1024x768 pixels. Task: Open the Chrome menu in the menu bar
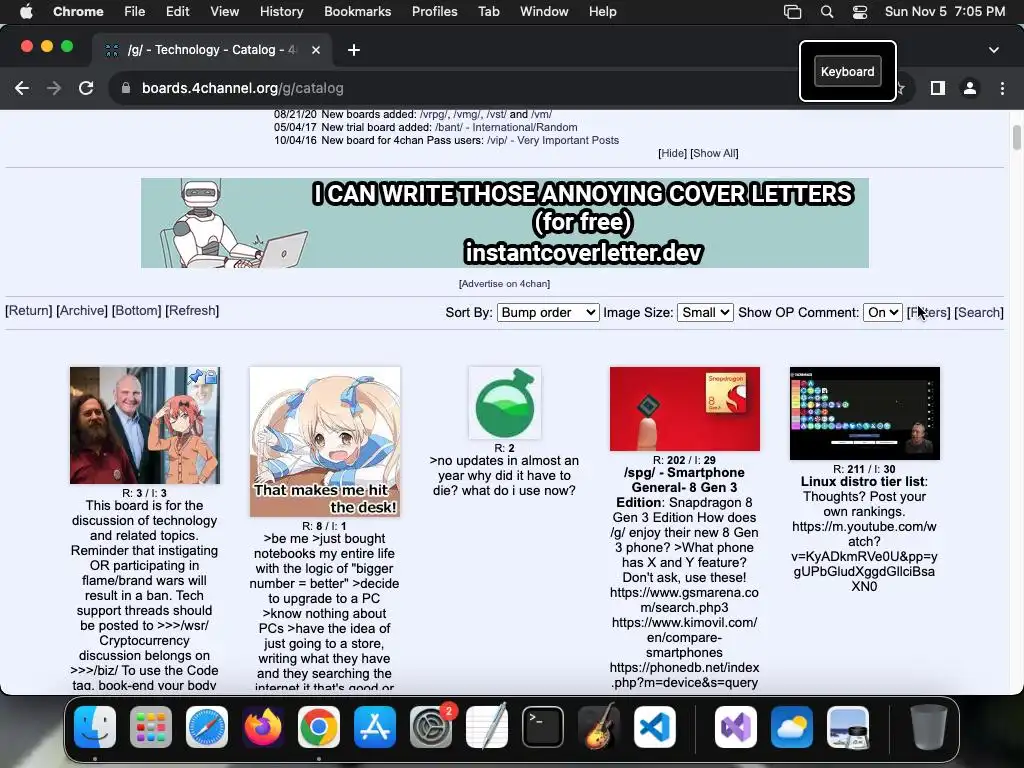78,11
